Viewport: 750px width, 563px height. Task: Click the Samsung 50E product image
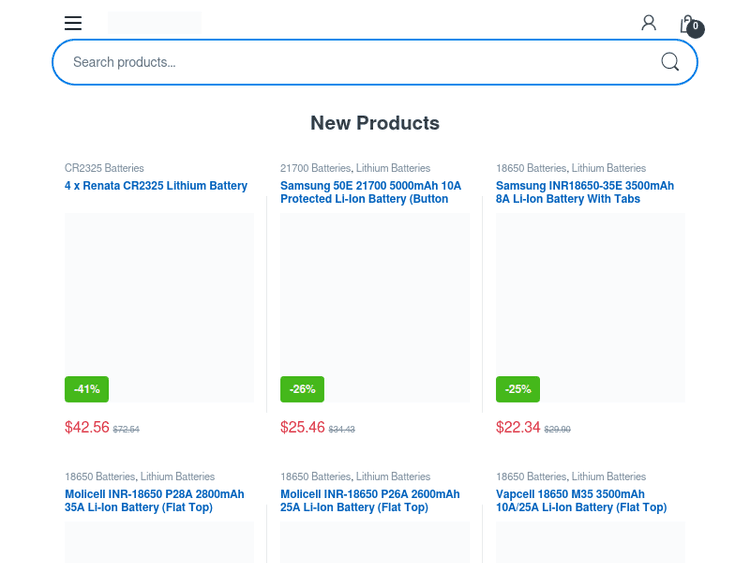point(374,300)
